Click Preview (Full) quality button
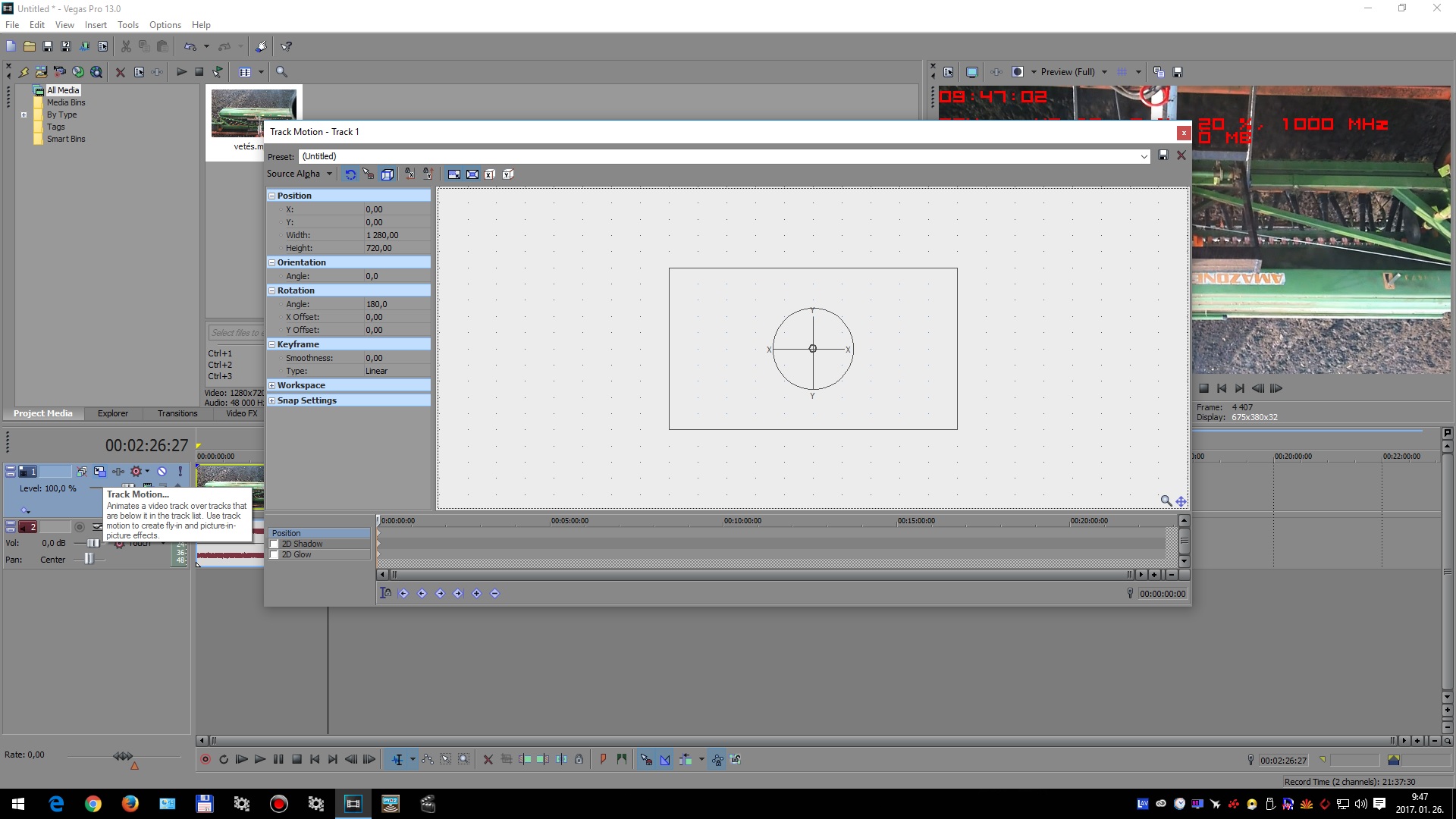Image resolution: width=1456 pixels, height=819 pixels. (1067, 72)
